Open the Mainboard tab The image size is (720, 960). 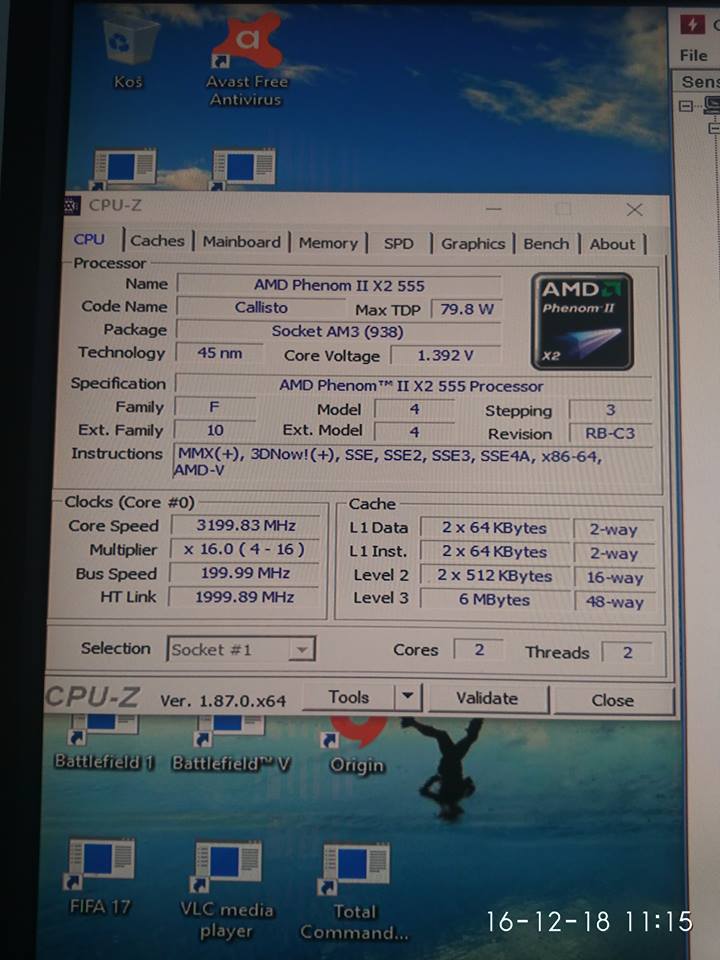[242, 242]
